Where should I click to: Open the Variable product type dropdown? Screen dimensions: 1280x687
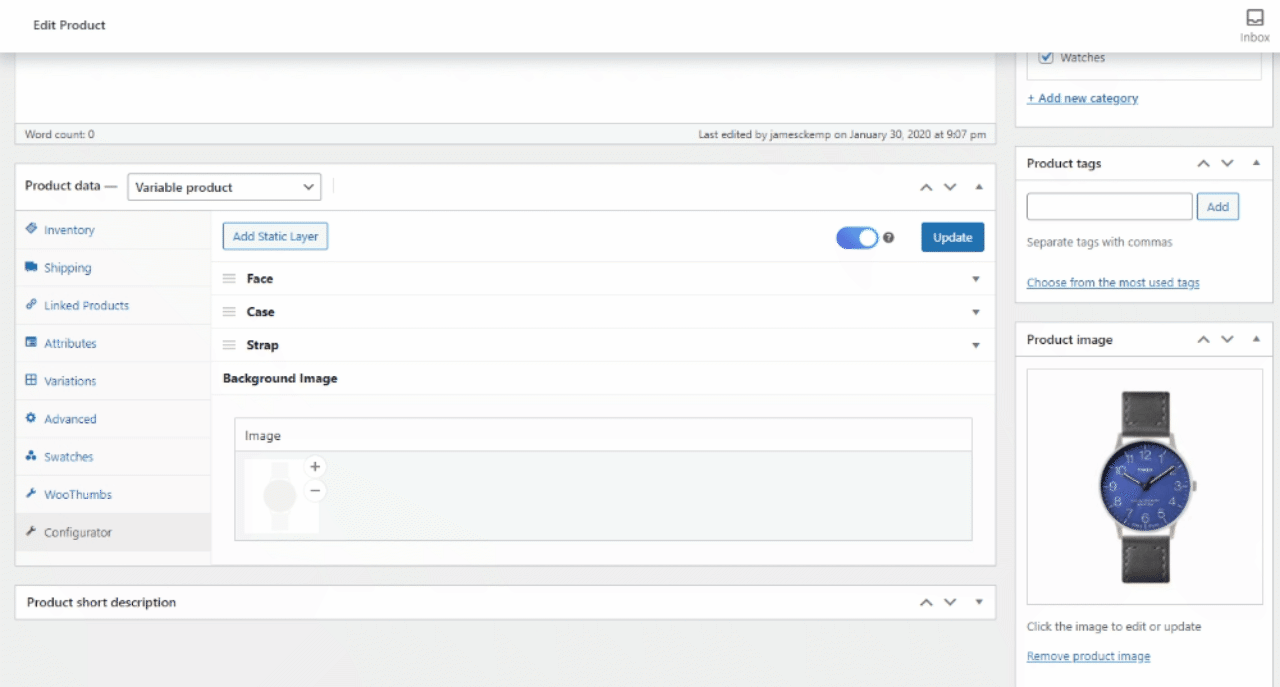click(x=223, y=187)
